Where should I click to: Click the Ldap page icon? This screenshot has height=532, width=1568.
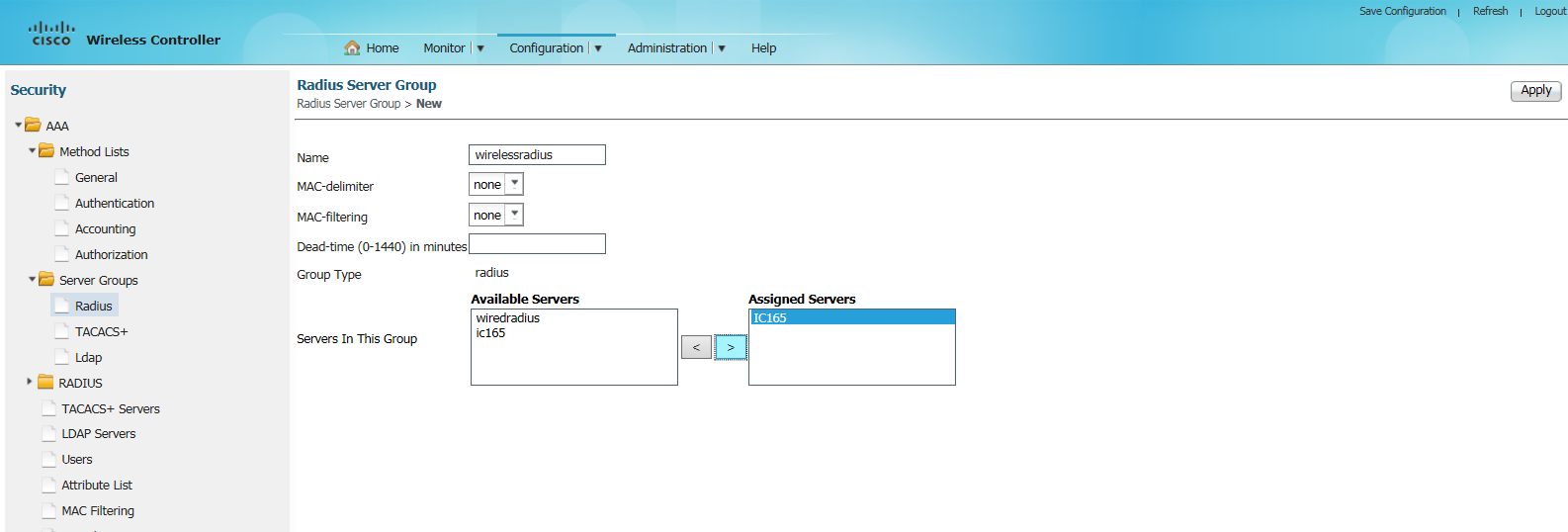point(62,357)
